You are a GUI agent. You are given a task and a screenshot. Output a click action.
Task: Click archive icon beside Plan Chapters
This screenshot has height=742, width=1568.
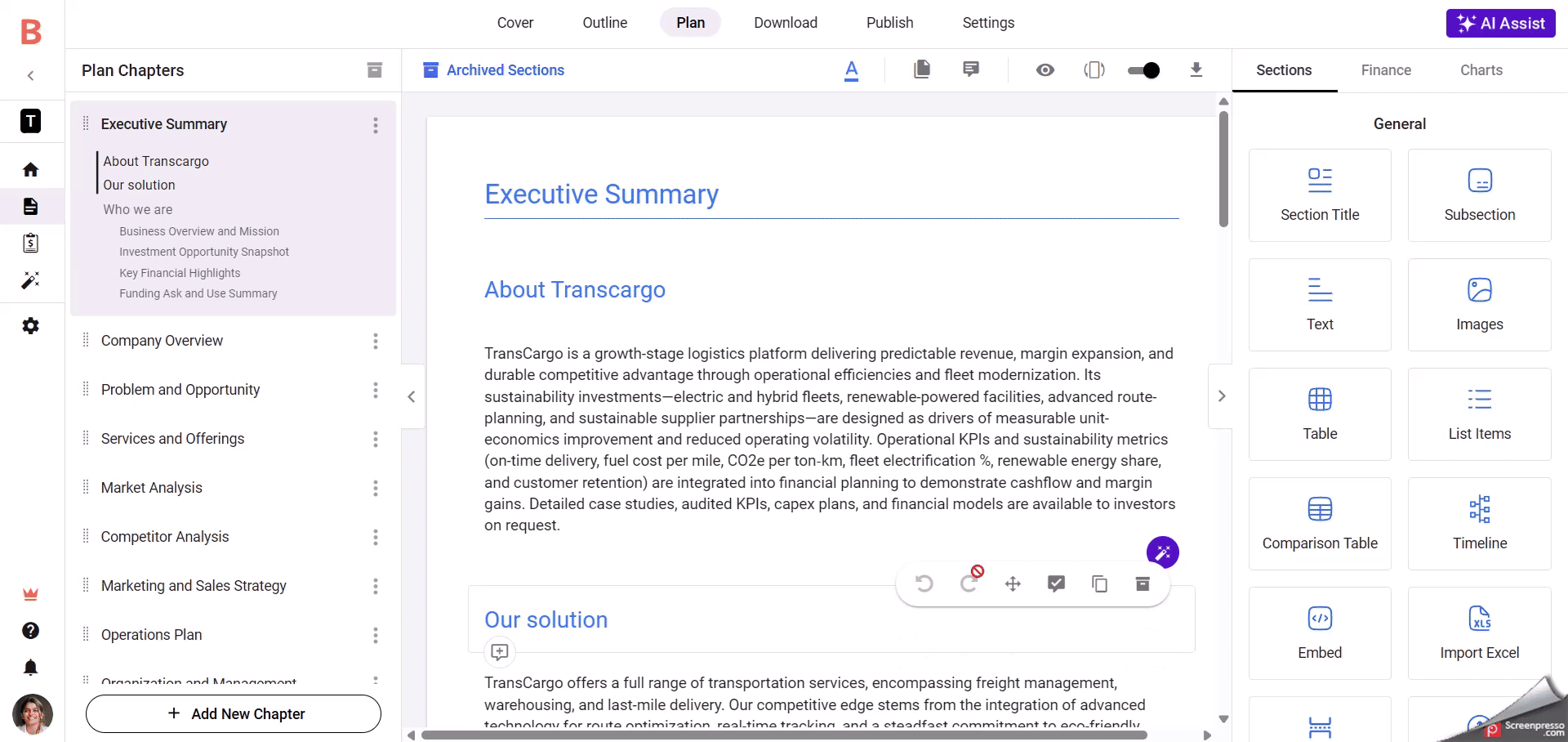375,70
